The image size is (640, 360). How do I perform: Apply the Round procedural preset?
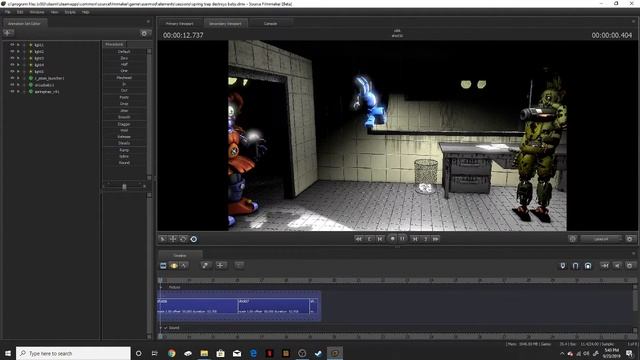pyautogui.click(x=124, y=162)
